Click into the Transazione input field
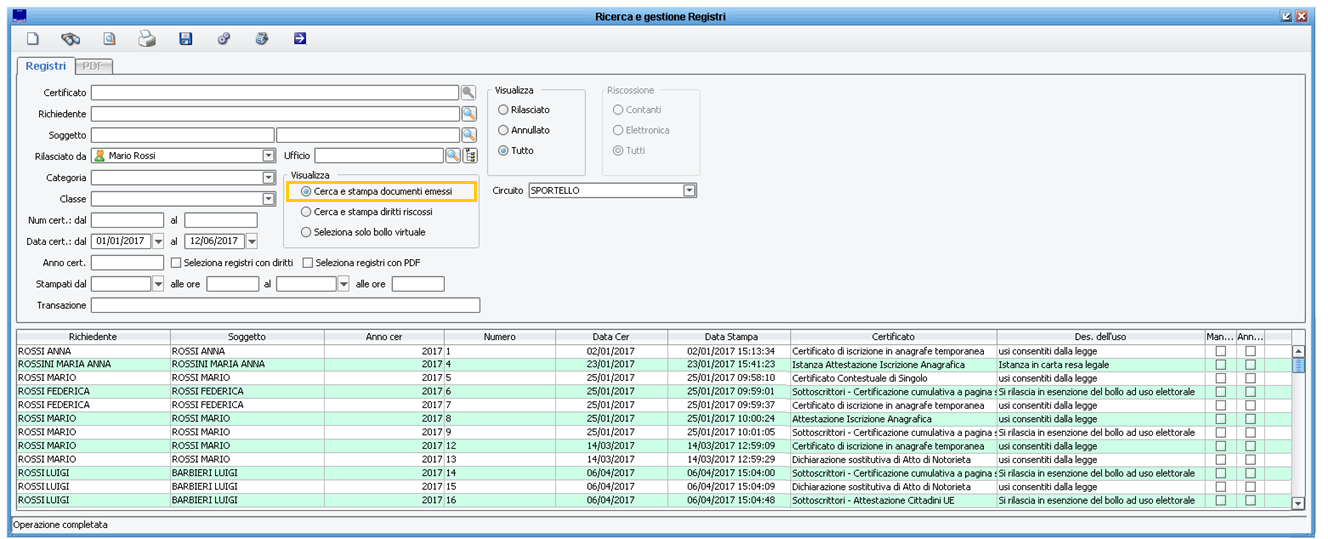Screen dimensions: 1328x539 point(285,305)
